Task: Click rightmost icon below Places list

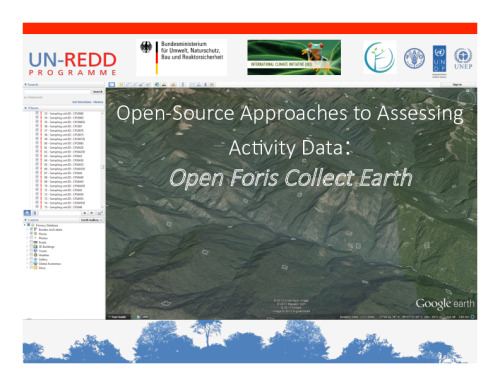Action: 100,213
